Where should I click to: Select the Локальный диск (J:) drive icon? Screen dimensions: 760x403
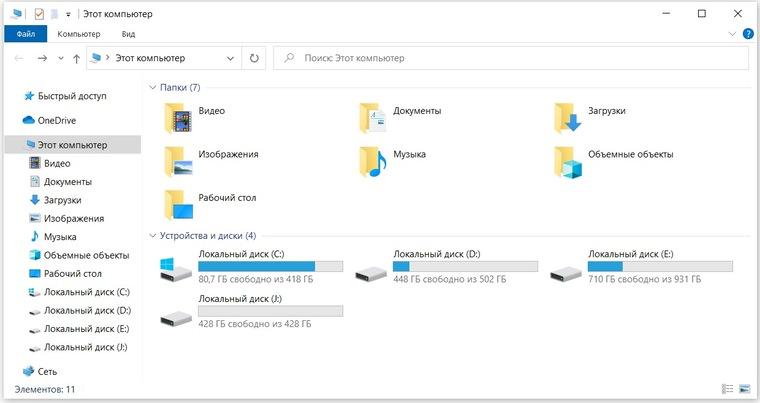[176, 319]
